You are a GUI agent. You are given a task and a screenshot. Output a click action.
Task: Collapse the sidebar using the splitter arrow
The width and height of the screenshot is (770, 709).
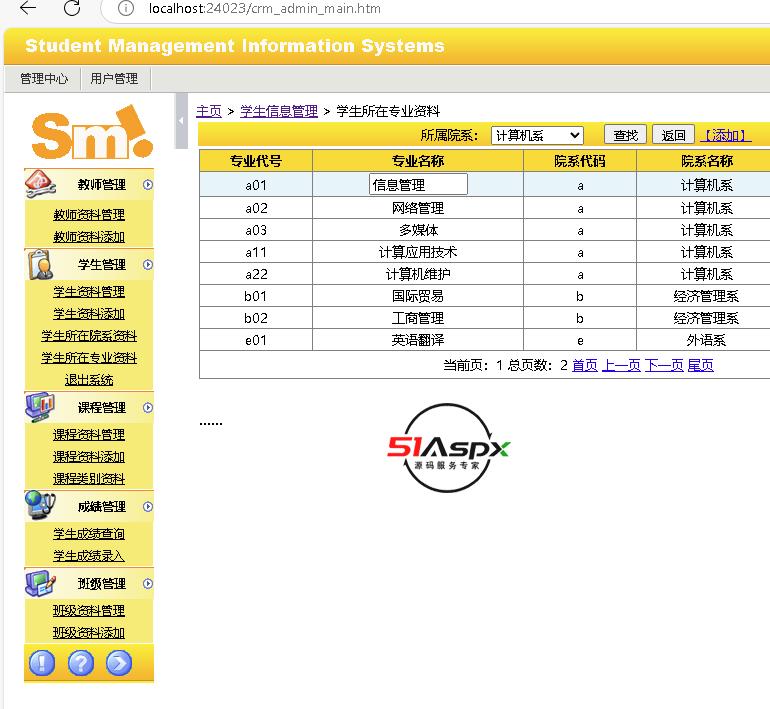coord(181,120)
